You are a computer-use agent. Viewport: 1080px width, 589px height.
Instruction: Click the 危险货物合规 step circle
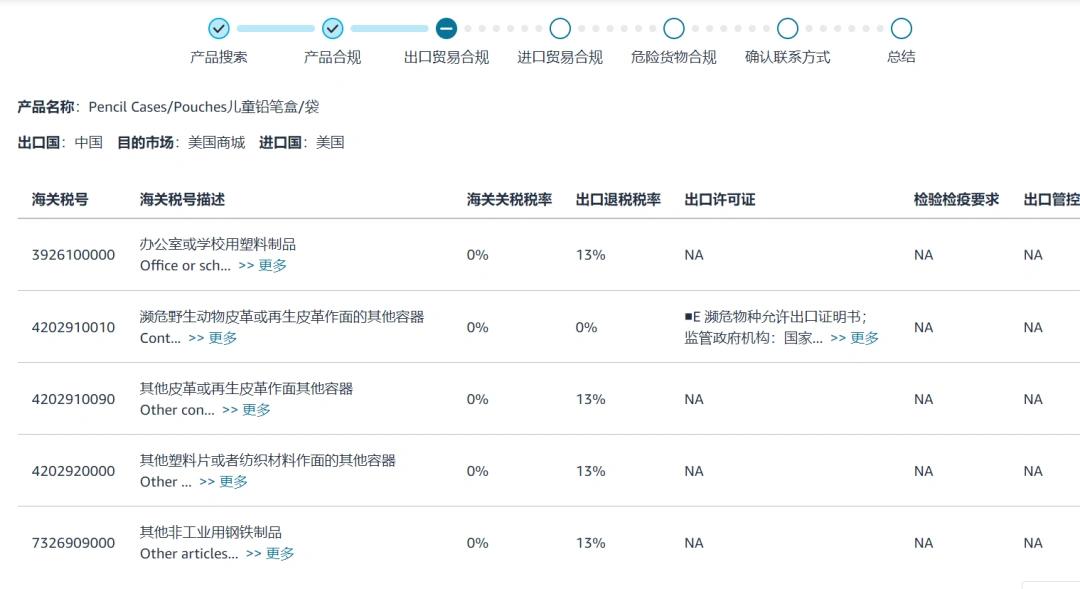coord(673,28)
